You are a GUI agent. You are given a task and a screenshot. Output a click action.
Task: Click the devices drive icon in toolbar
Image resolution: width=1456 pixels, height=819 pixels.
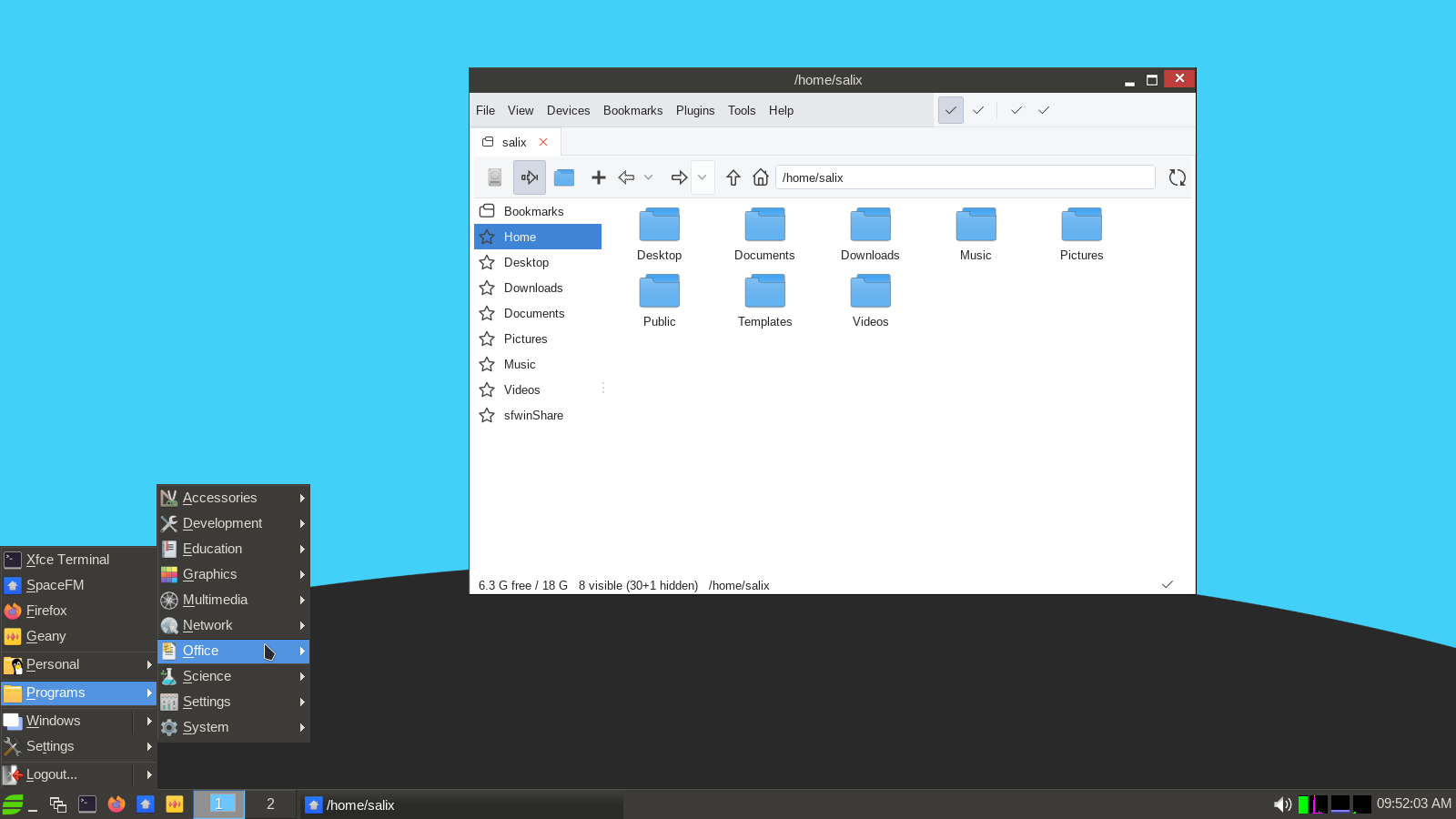tap(495, 177)
